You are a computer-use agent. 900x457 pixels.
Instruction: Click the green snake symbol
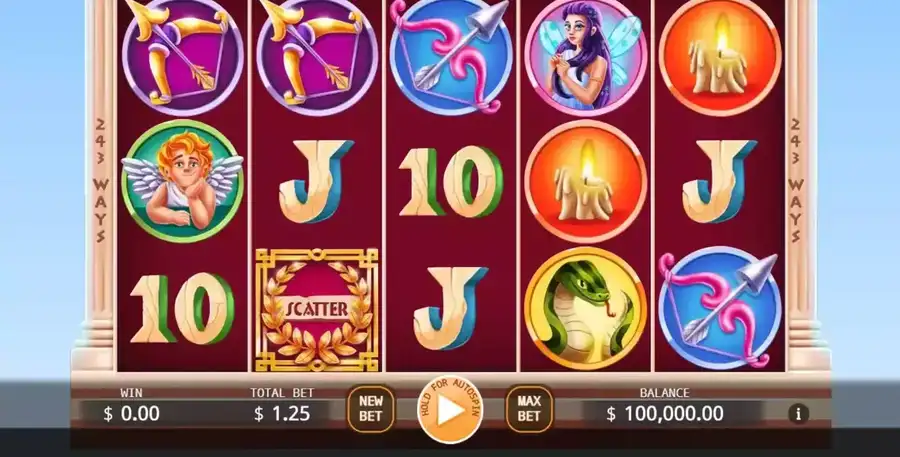[585, 308]
